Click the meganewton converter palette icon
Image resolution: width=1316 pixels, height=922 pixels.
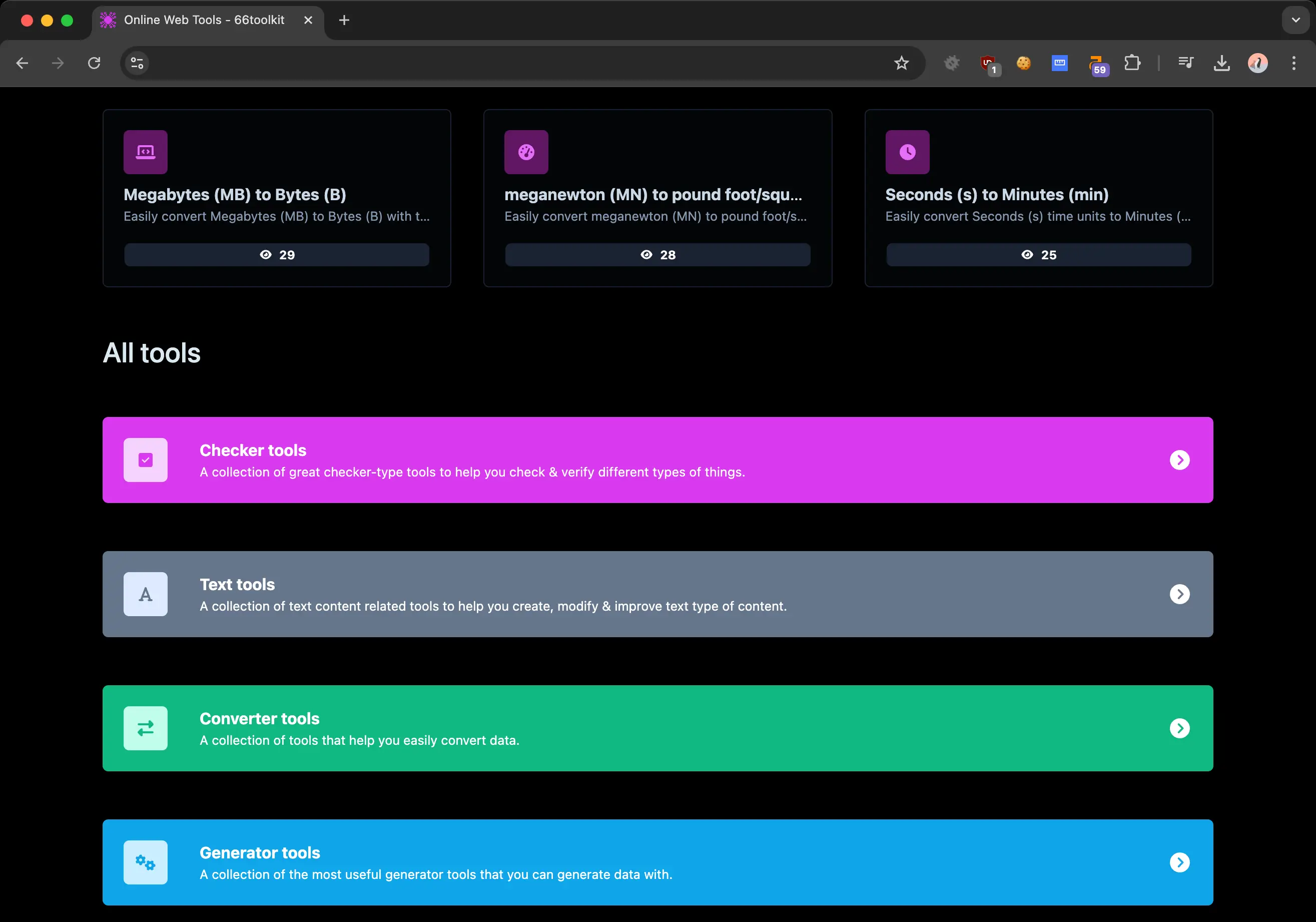tap(525, 151)
